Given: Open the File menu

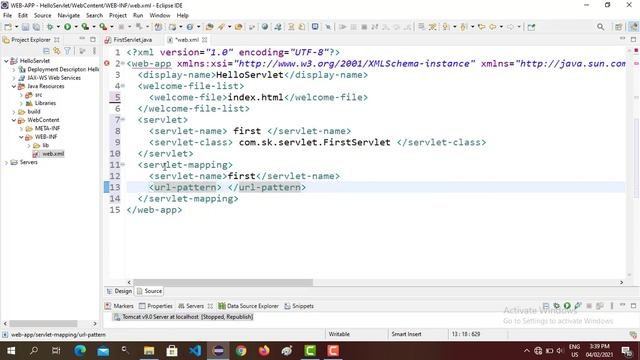Looking at the screenshot, I should click(7, 15).
